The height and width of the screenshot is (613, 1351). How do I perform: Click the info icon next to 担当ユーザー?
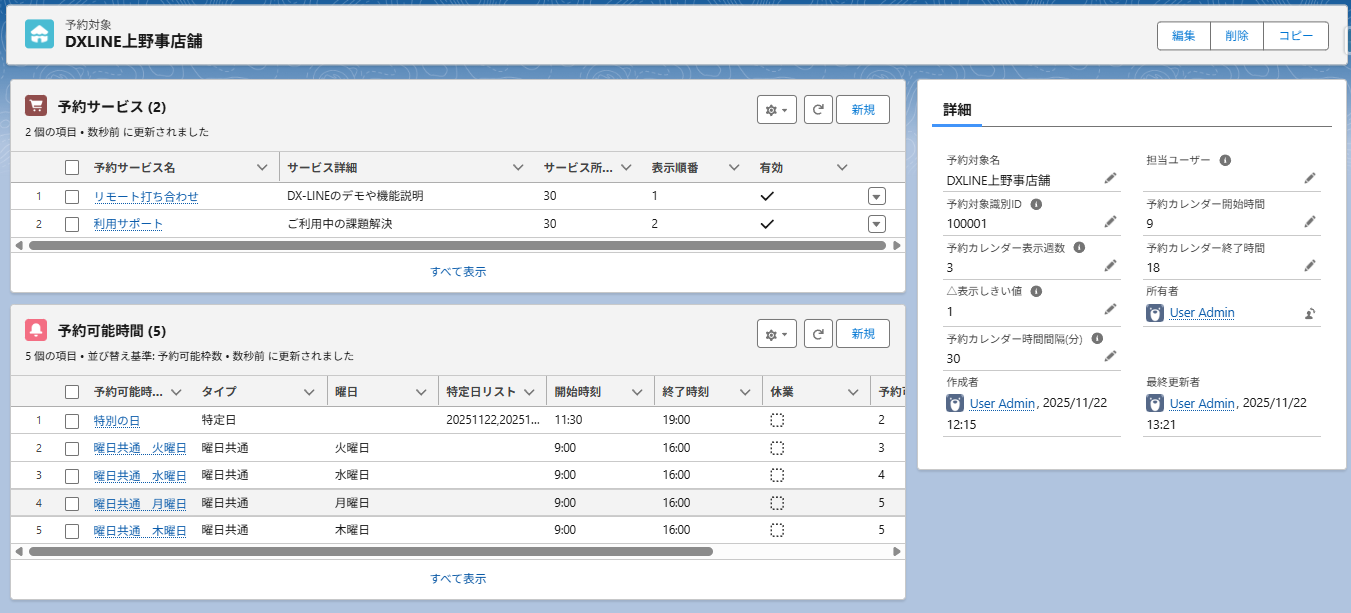(1225, 160)
